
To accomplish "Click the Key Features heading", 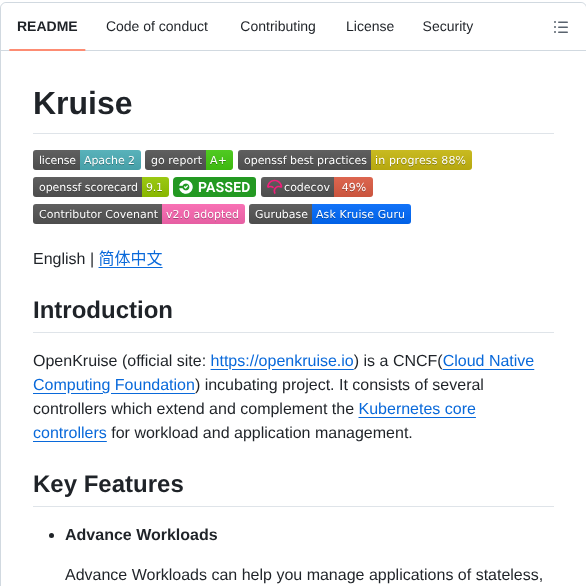I will click(108, 484).
